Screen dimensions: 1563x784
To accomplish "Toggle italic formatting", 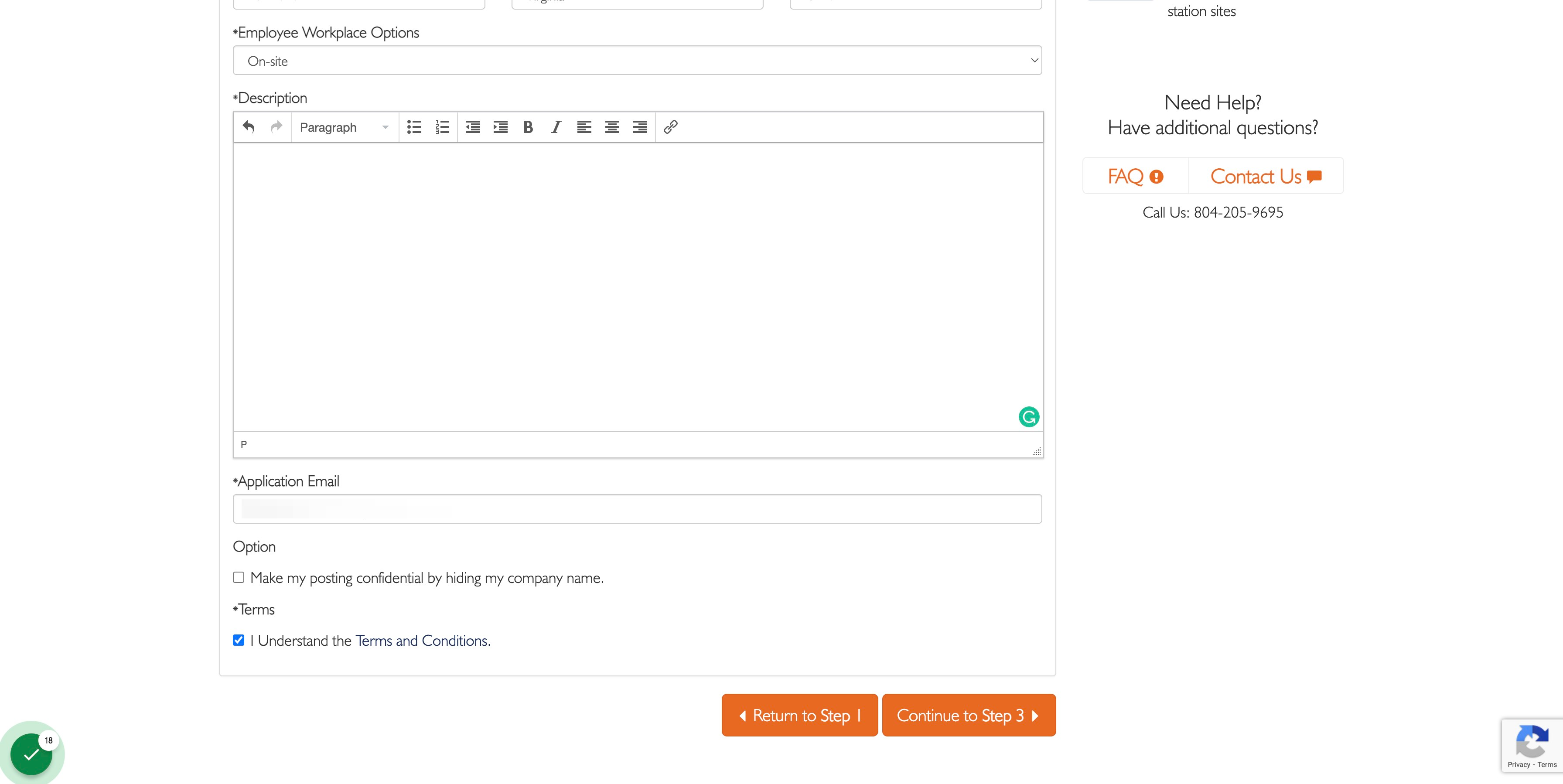I will pyautogui.click(x=556, y=127).
